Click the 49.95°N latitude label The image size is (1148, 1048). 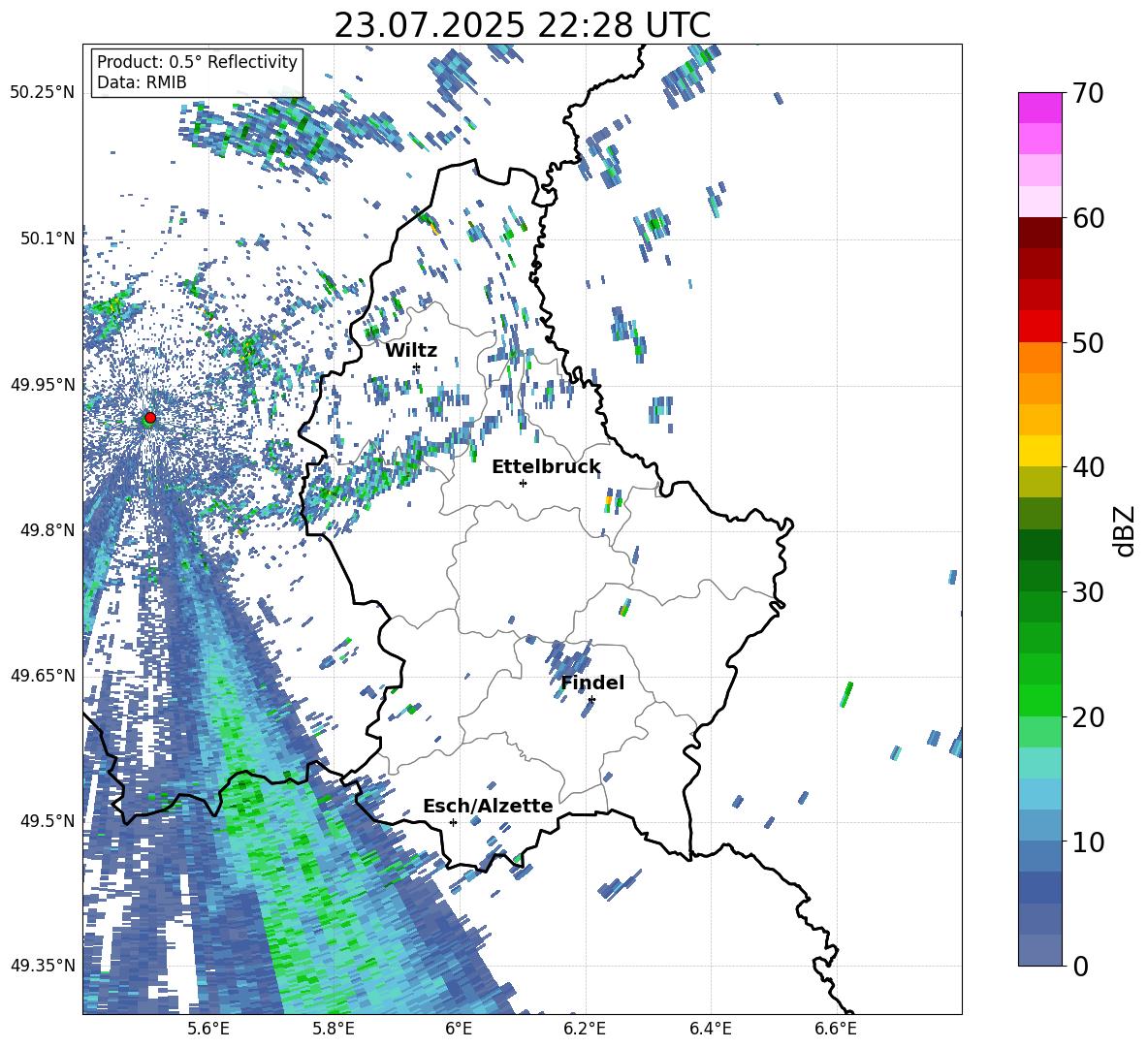click(43, 384)
